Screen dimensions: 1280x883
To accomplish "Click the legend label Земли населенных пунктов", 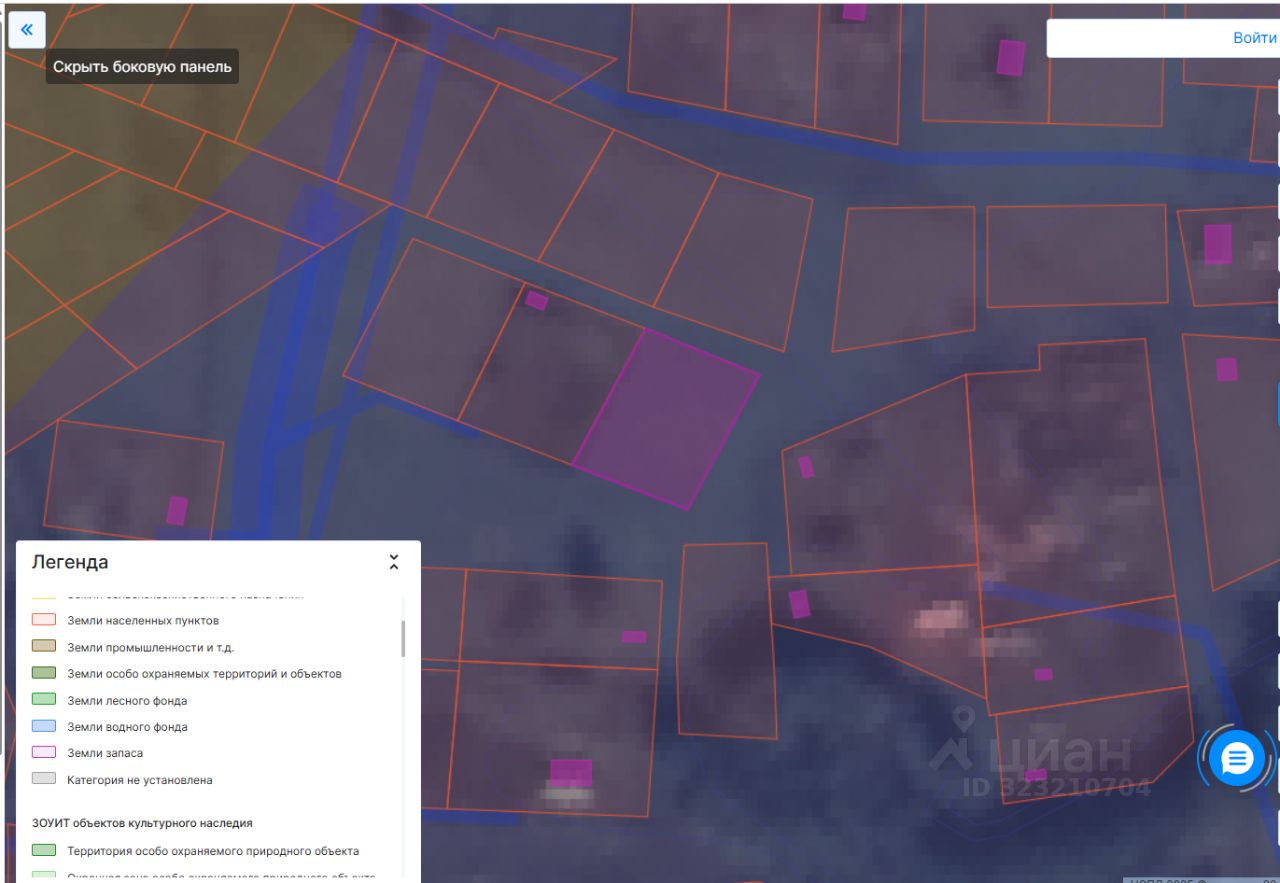I will pos(143,621).
